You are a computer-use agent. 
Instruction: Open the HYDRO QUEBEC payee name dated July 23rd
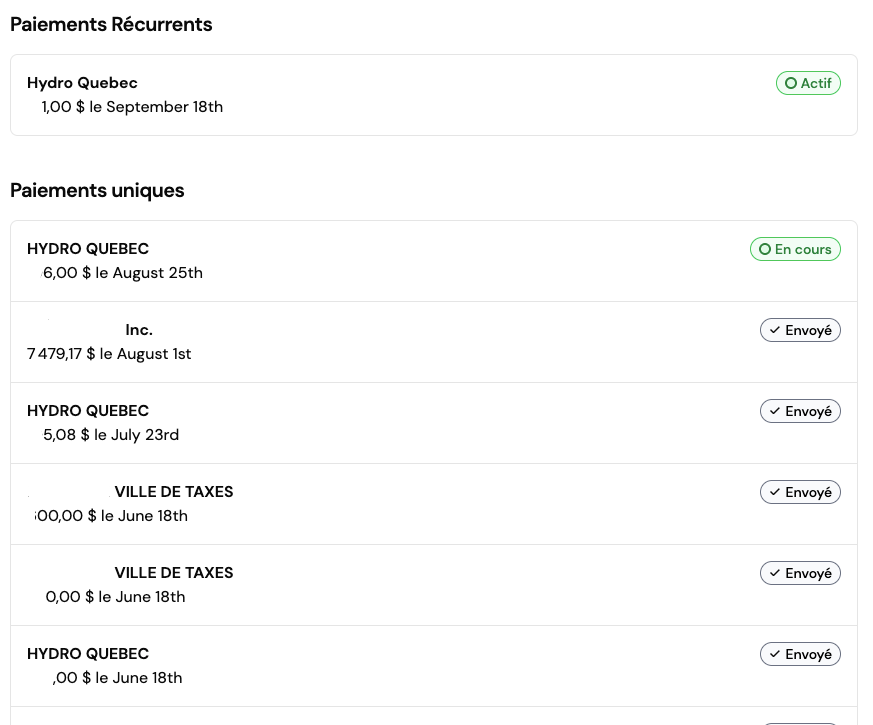coord(88,411)
